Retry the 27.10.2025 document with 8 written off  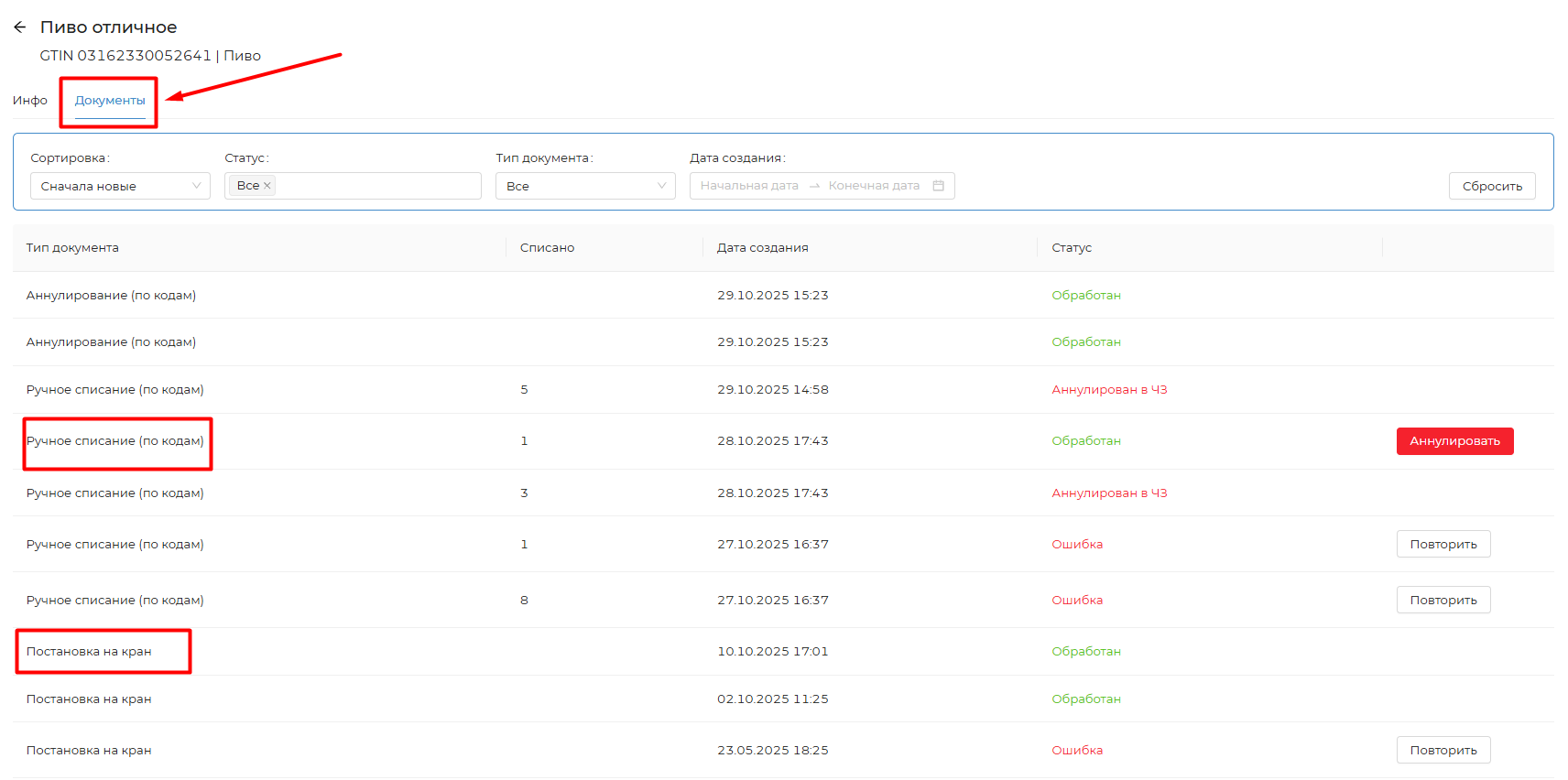pos(1443,601)
